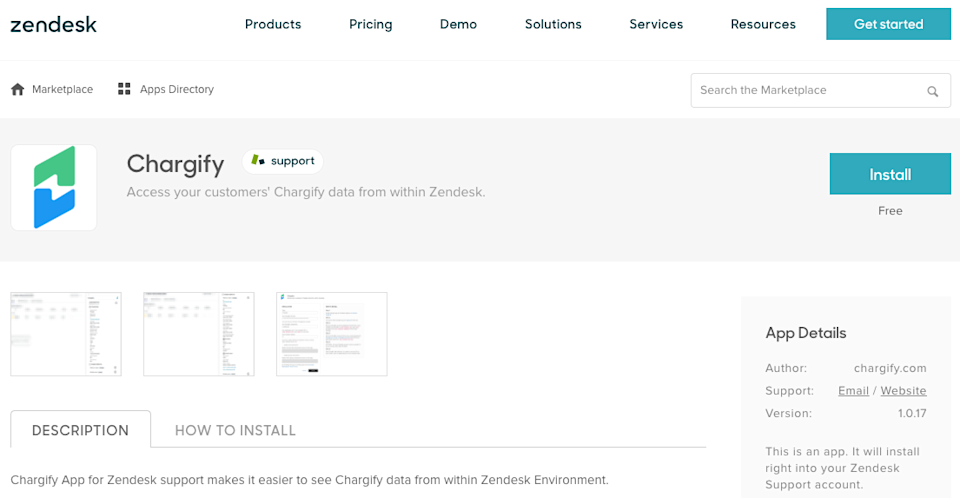Open the Products menu
The height and width of the screenshot is (498, 960).
[273, 24]
